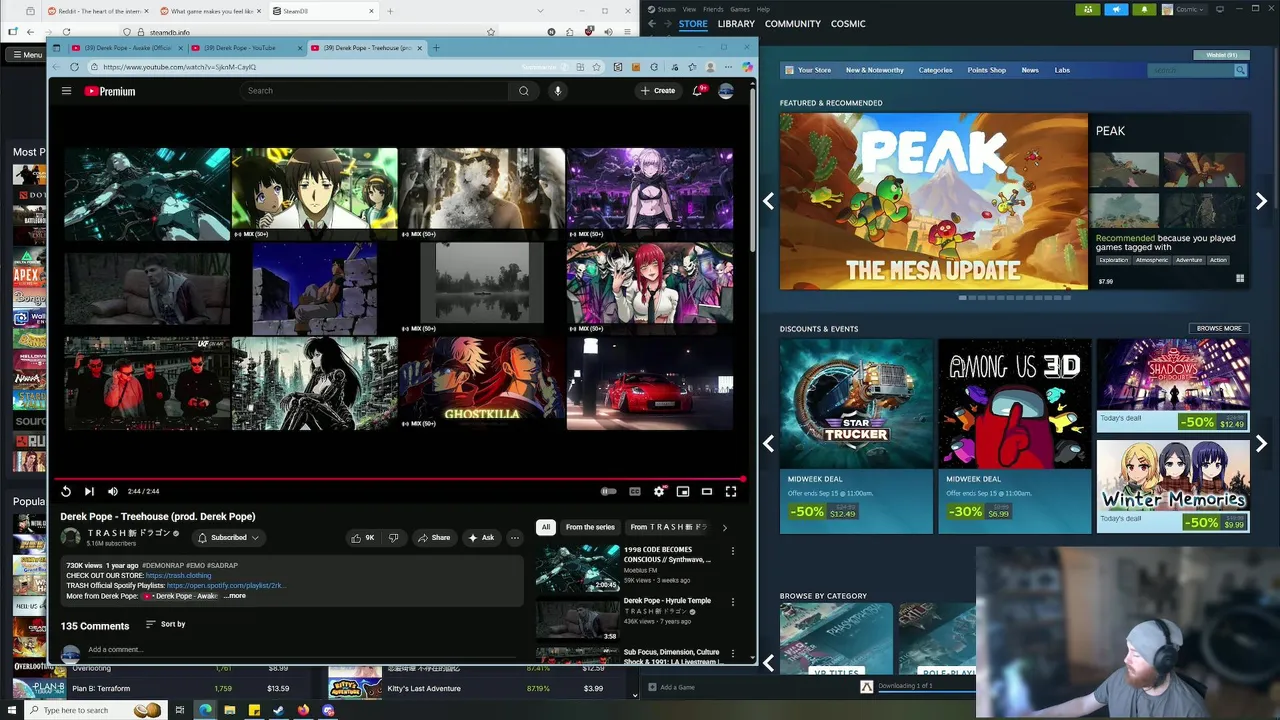Open GHOSTKILLA end screen thumbnail
The width and height of the screenshot is (1280, 720).
482,383
